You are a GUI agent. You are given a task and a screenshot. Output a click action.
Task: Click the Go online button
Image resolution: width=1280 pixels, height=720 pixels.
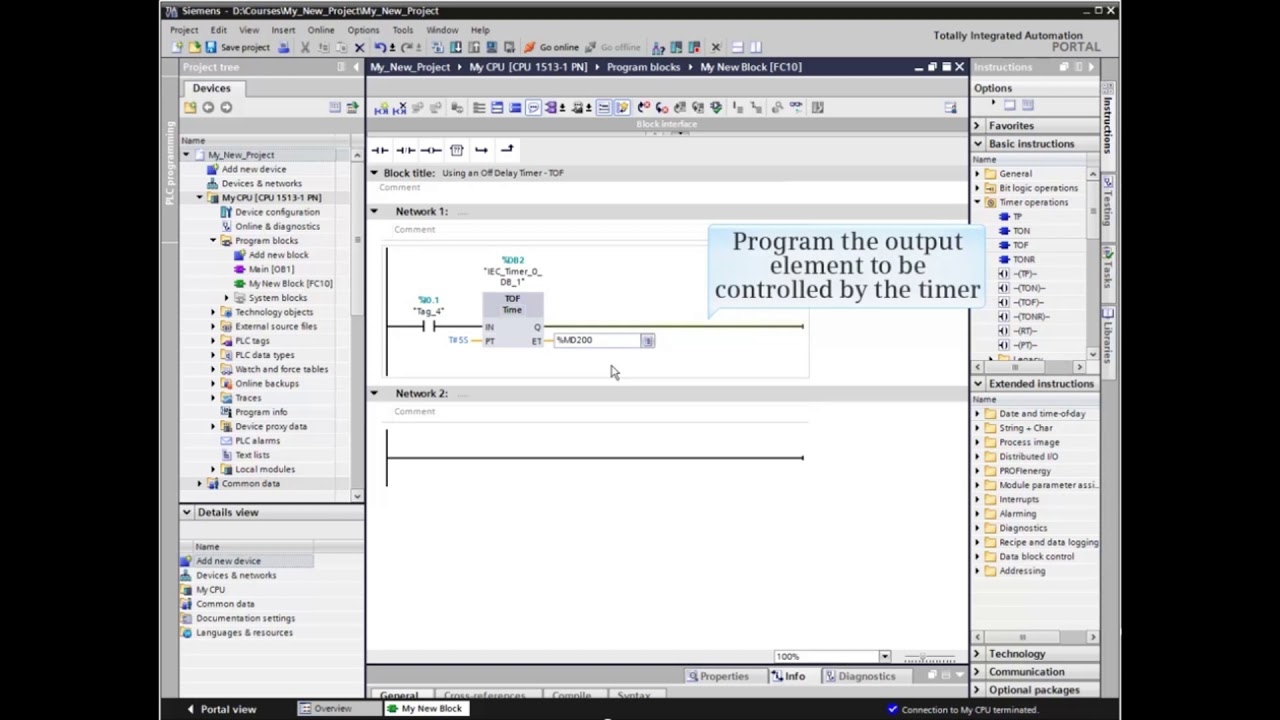(551, 47)
